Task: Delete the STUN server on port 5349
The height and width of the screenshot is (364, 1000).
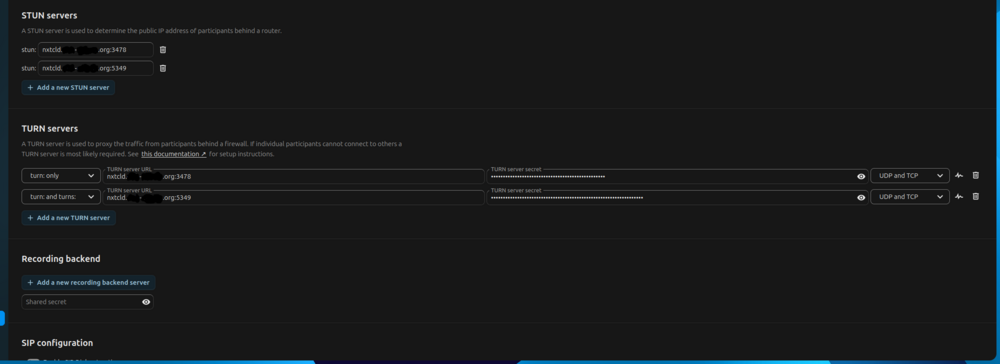Action: [x=163, y=68]
